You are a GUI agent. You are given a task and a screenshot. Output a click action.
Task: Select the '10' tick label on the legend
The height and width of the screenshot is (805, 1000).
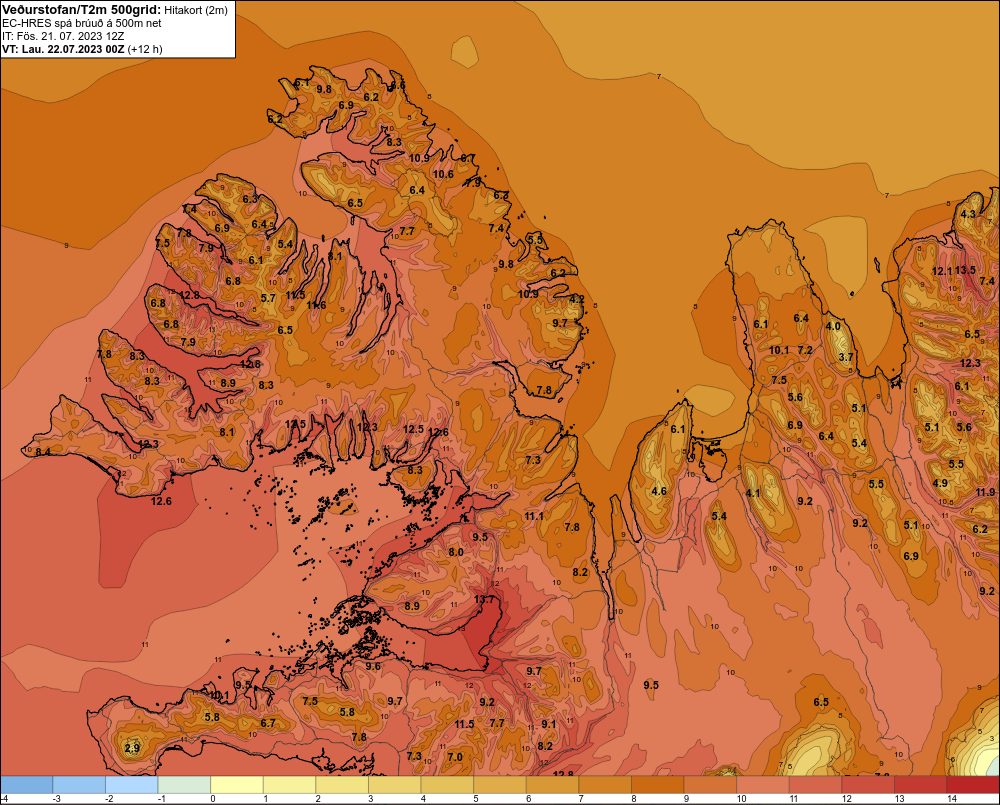[x=741, y=799]
